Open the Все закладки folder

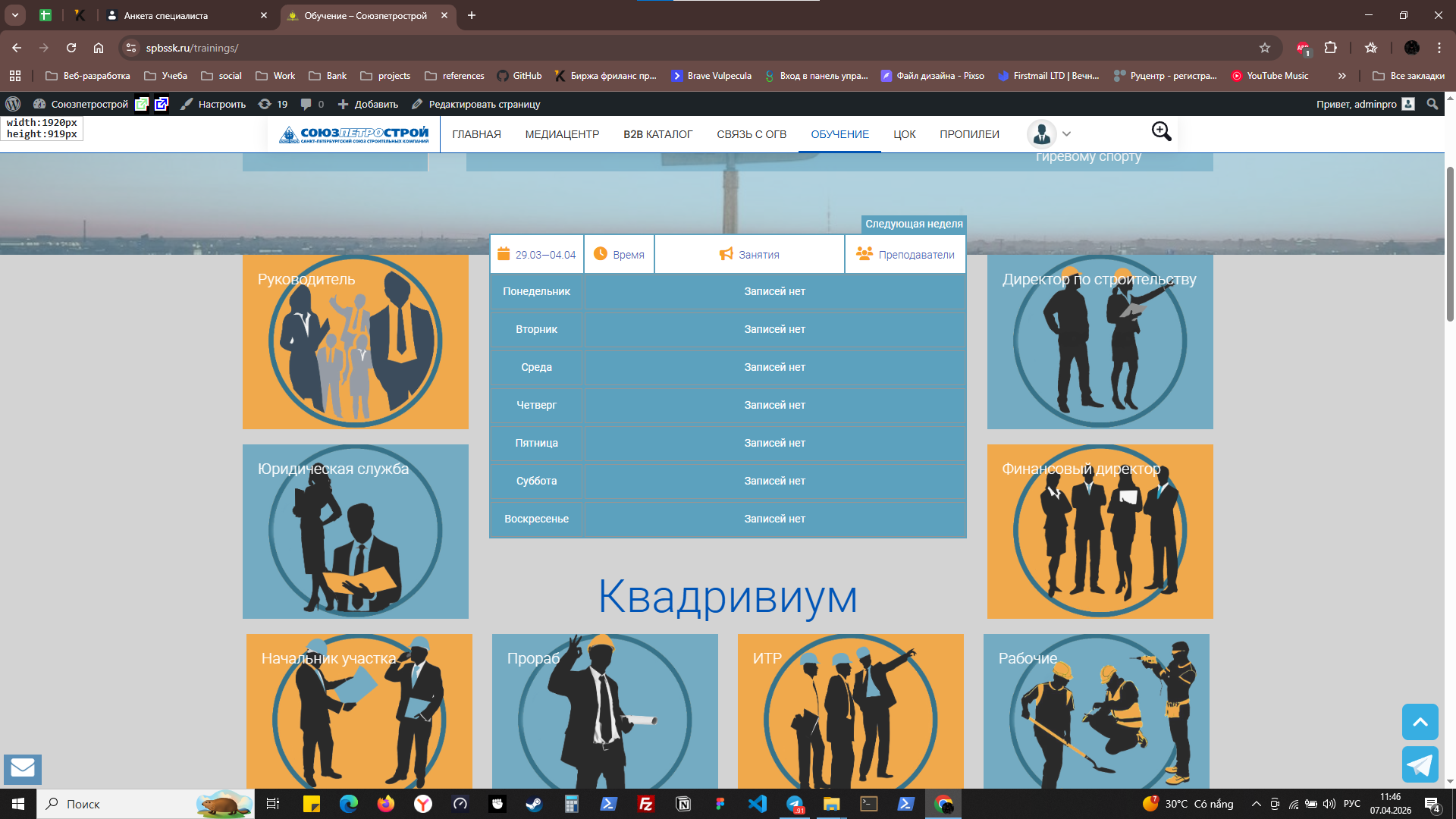(1408, 76)
